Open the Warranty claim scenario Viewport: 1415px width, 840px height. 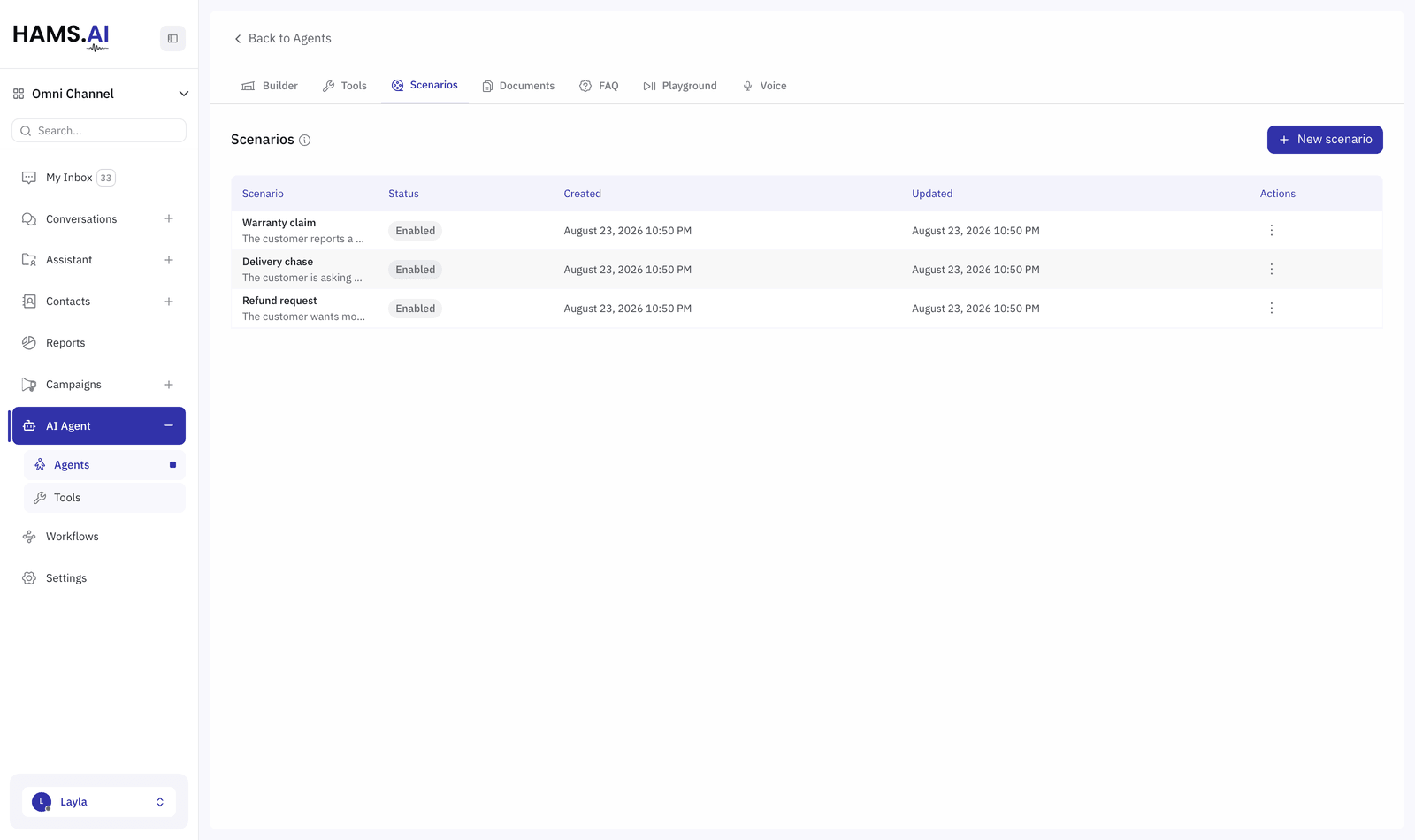(279, 223)
